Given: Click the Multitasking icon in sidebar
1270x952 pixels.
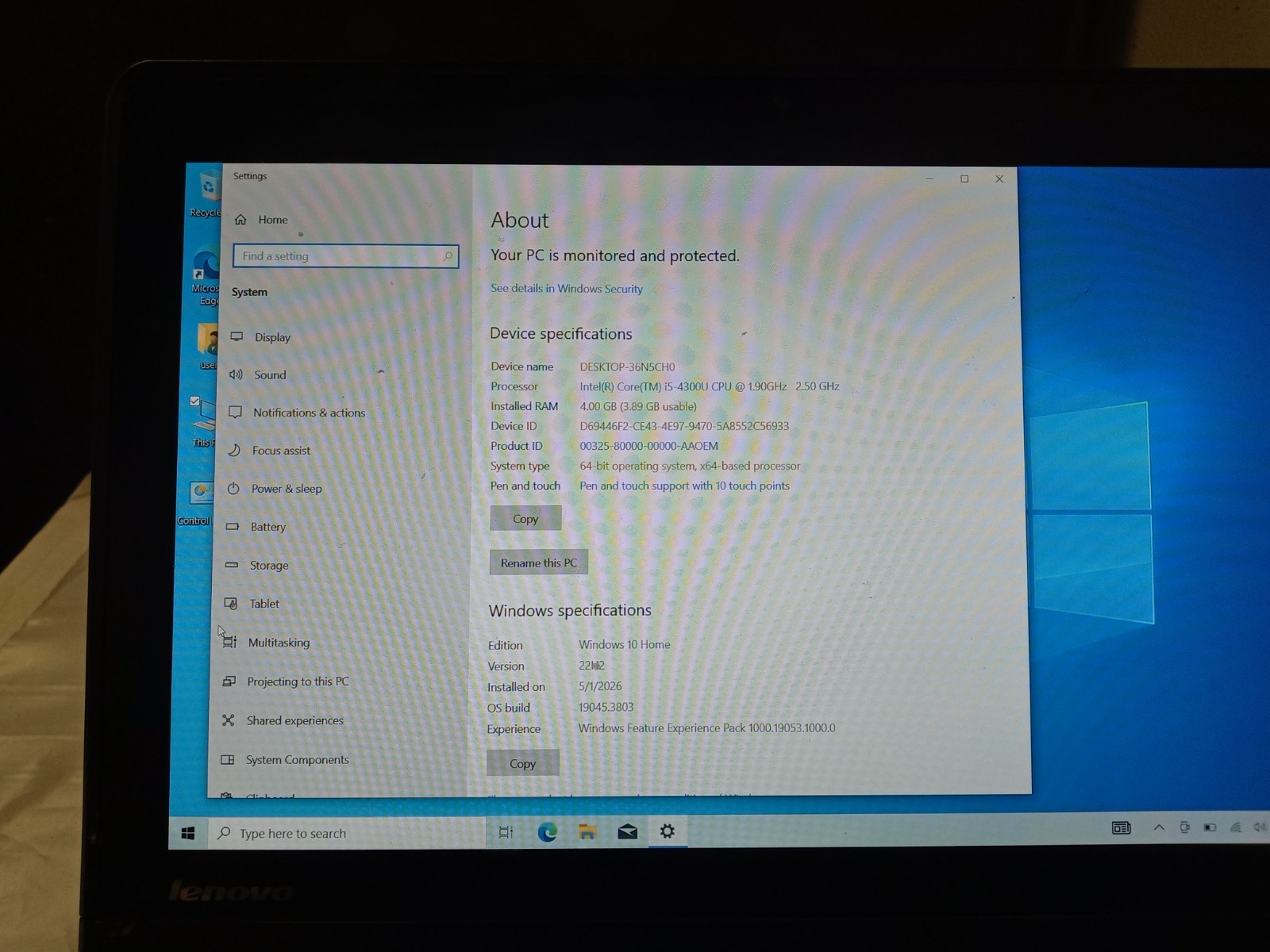Looking at the screenshot, I should pos(230,642).
